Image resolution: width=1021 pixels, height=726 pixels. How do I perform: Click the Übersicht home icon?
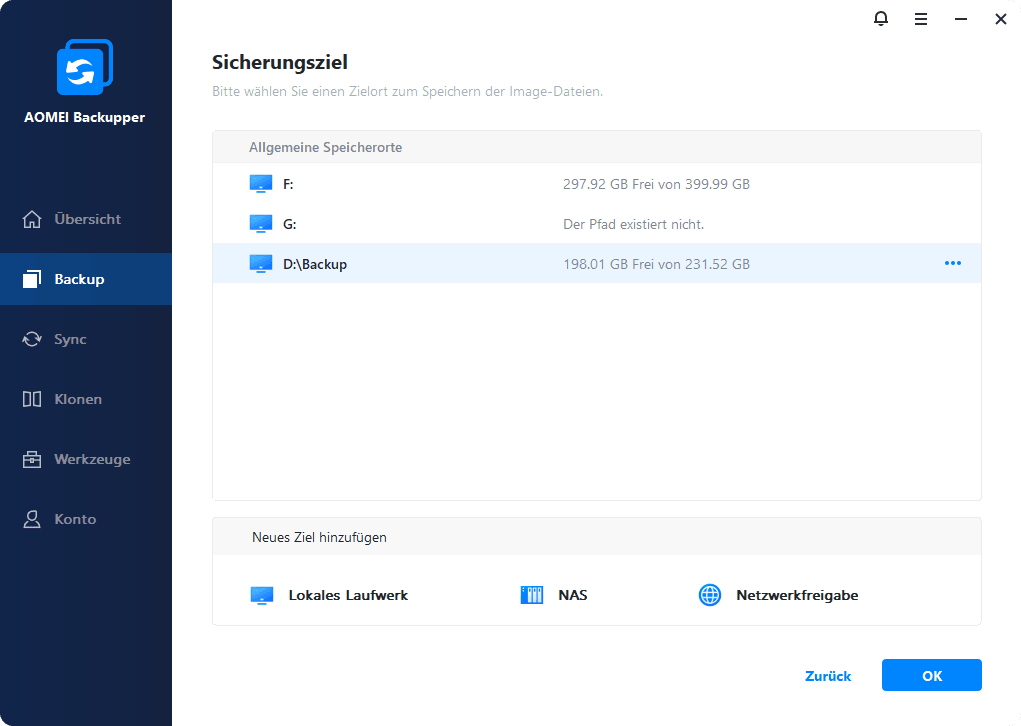(32, 219)
